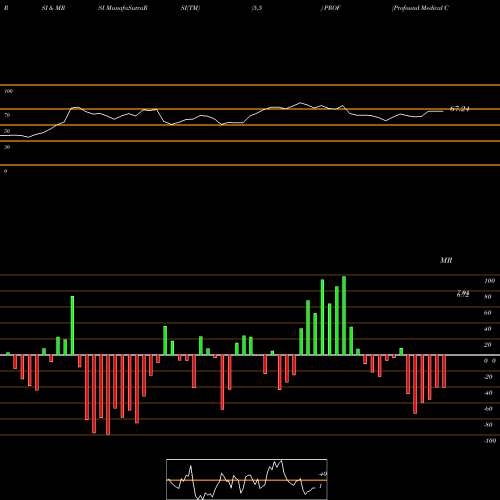500x500 pixels.
Task: Click the MR axis label -40
Action: tap(488, 393)
